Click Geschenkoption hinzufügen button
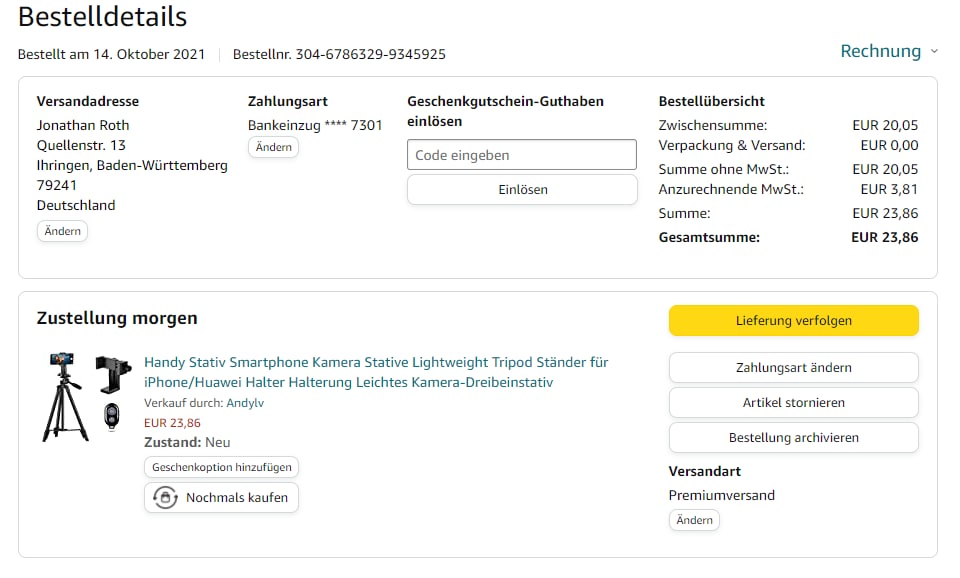Viewport: 960px width, 578px height. [x=221, y=467]
